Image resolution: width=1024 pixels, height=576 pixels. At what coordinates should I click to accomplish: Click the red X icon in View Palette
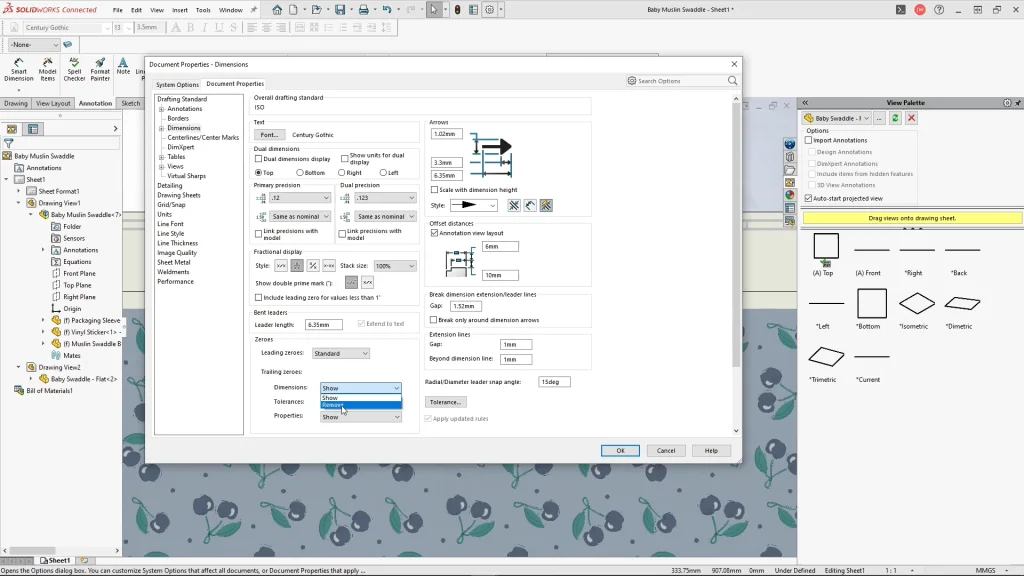pos(911,118)
